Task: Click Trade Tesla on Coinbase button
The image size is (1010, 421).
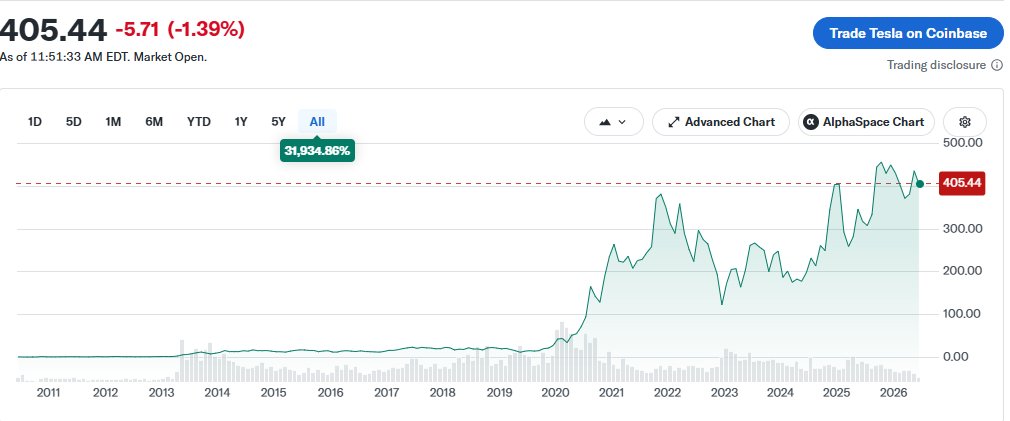Action: (x=908, y=33)
